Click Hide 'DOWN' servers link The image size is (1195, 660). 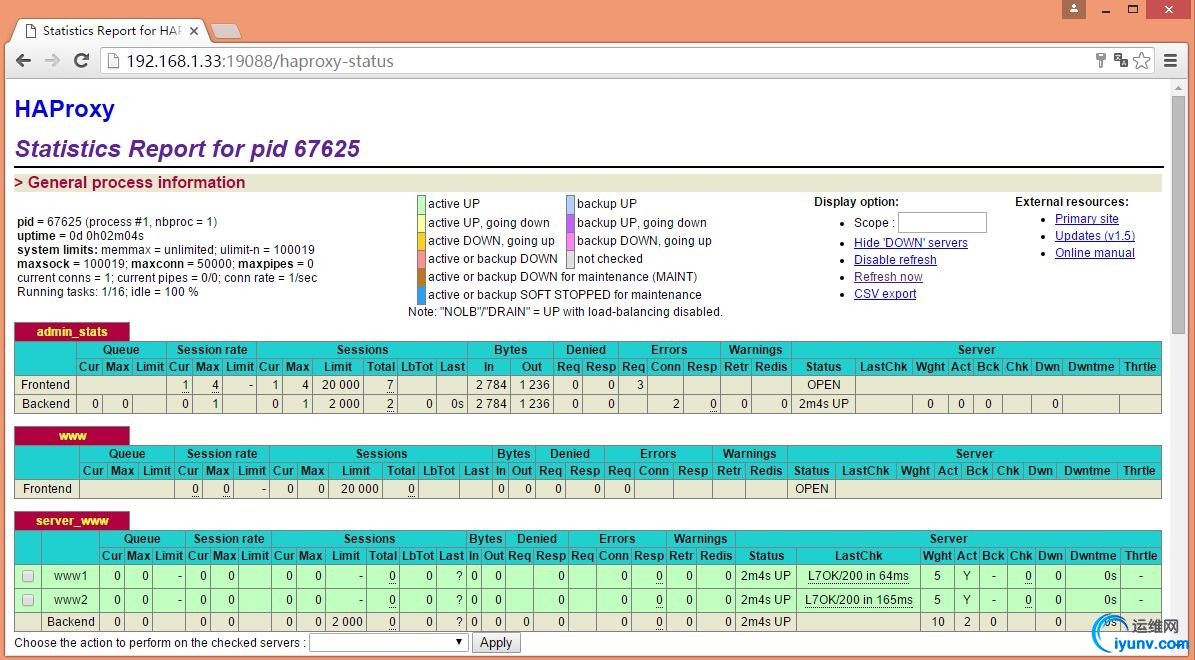tap(910, 243)
